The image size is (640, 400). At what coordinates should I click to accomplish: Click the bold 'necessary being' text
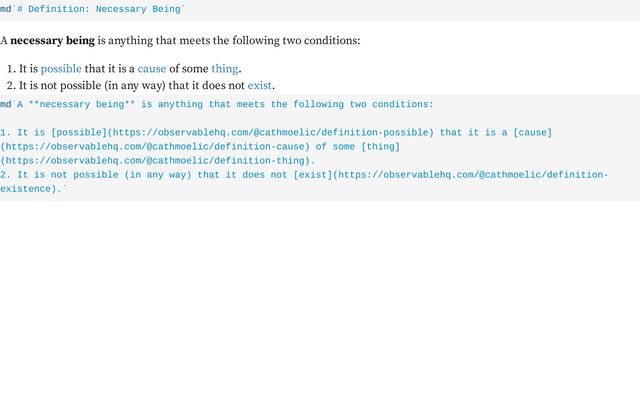[x=52, y=40]
